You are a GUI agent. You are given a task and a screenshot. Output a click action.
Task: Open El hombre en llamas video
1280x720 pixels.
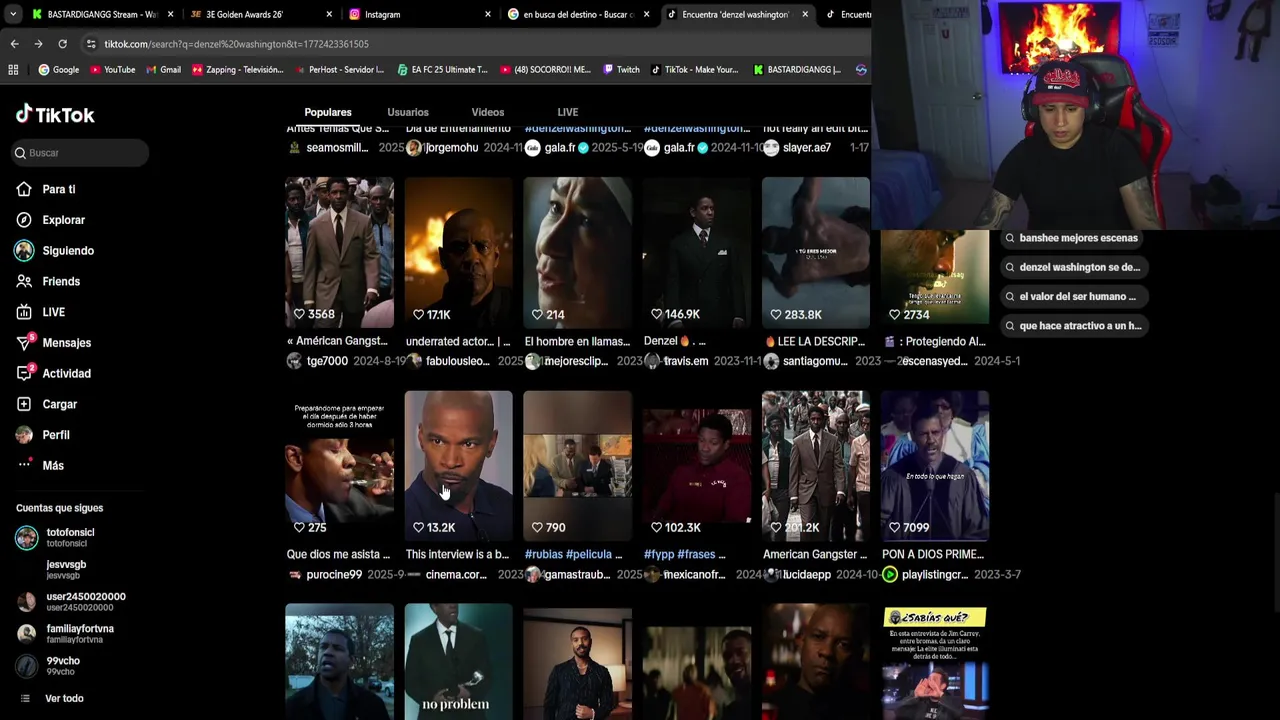coord(577,252)
